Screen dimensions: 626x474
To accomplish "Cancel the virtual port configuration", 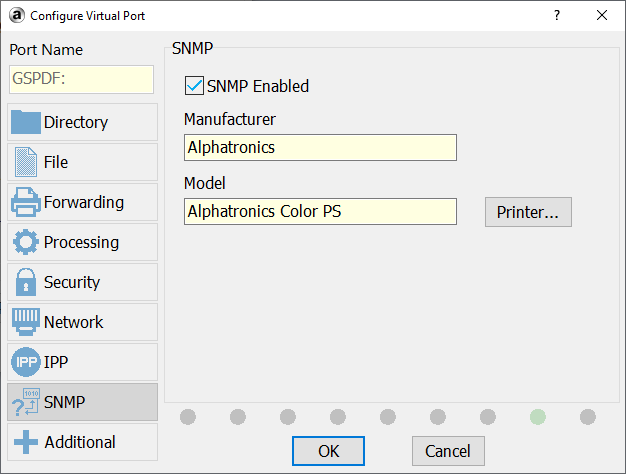I will click(448, 451).
